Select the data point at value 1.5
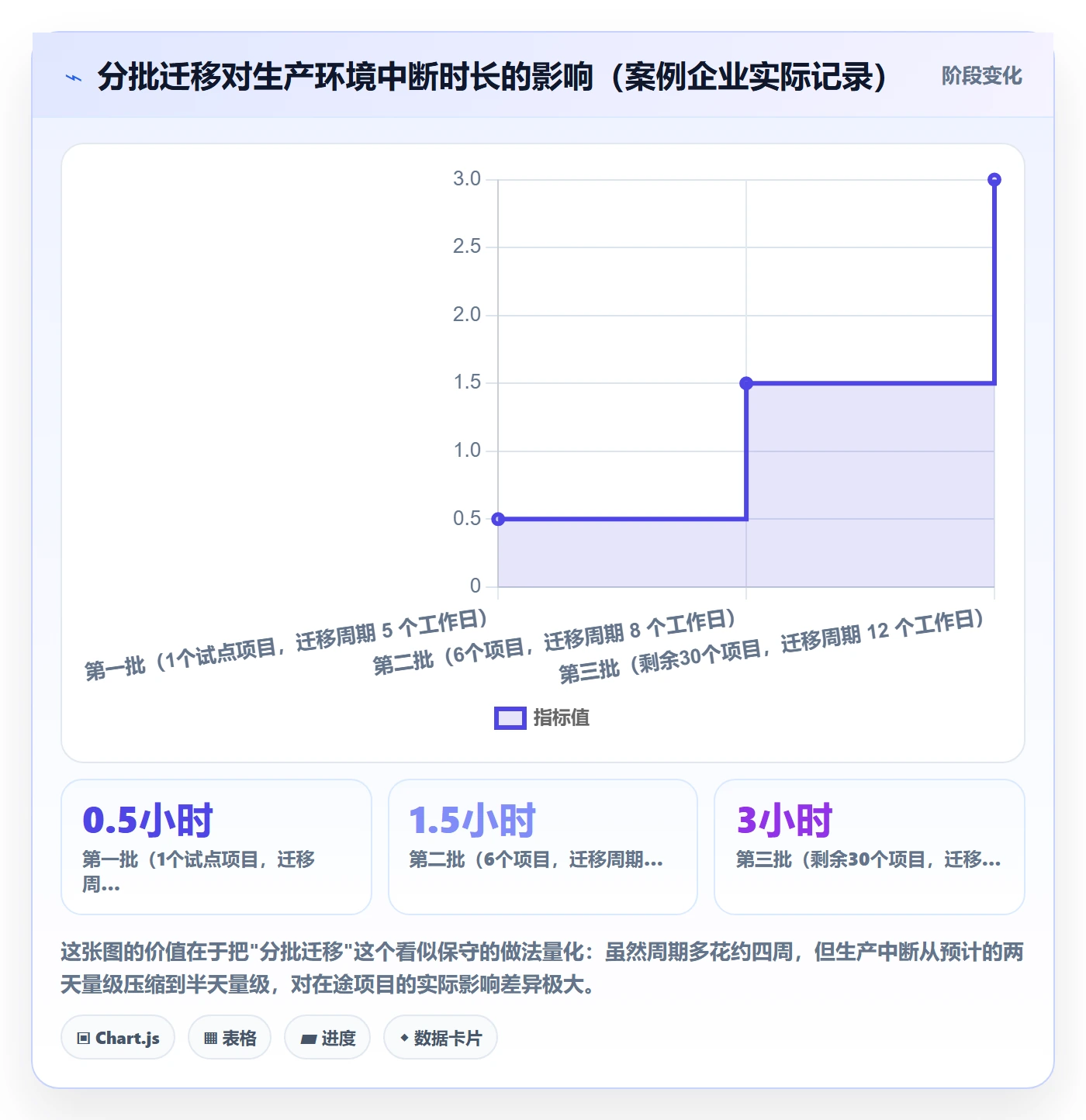The width and height of the screenshot is (1086, 1120). (746, 383)
